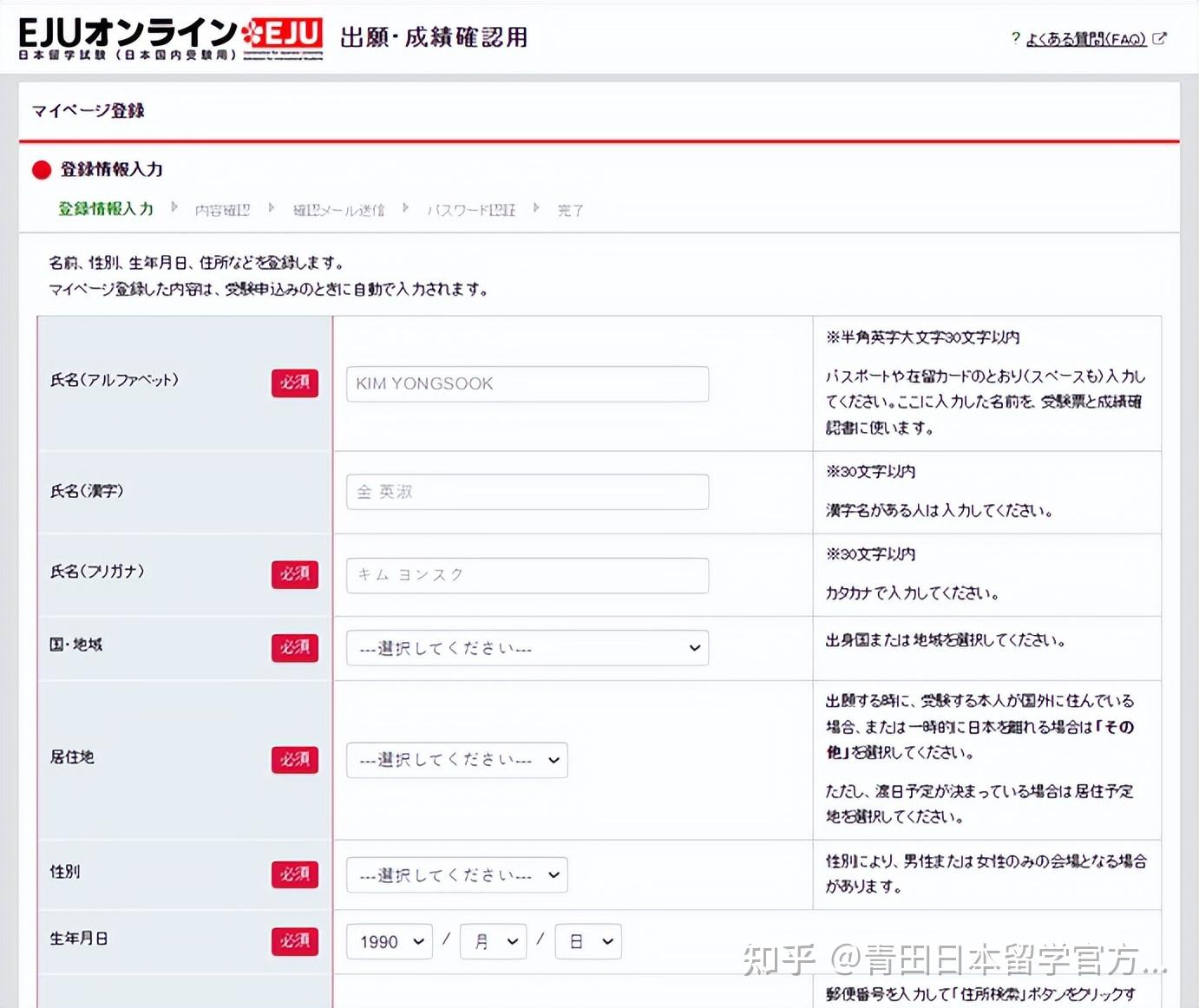Open the birth day 日 dropdown

(x=588, y=941)
